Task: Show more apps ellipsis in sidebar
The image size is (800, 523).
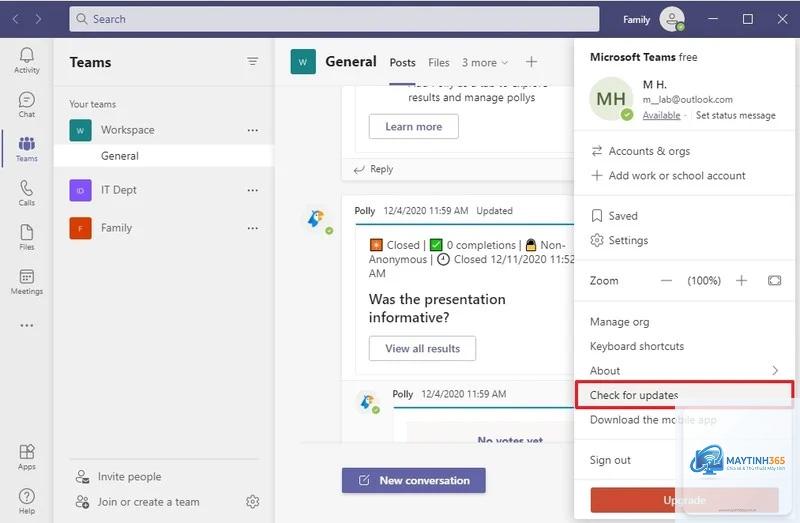Action: pyautogui.click(x=27, y=325)
